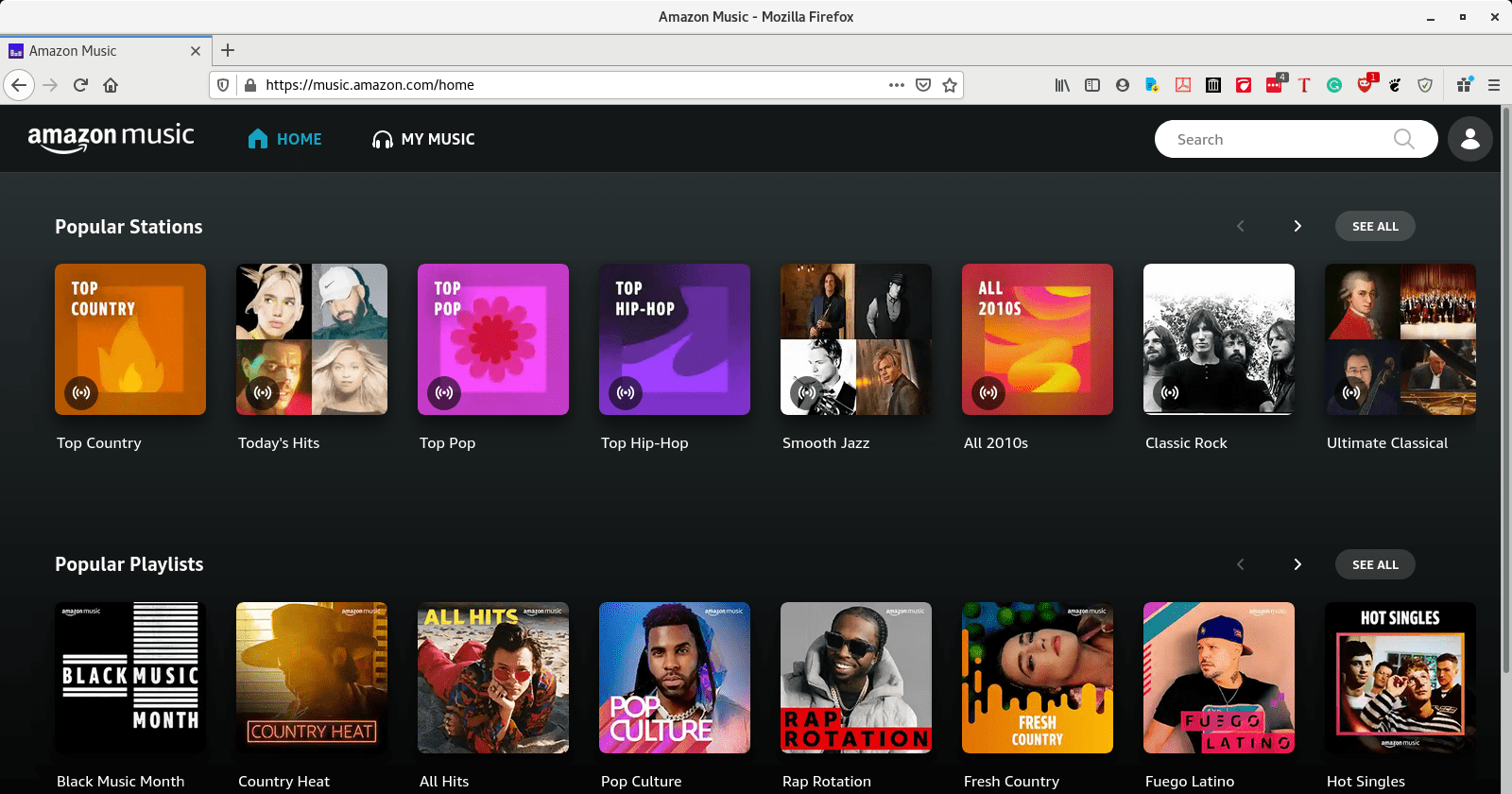This screenshot has width=1512, height=794.
Task: Open the Smooth Jazz station title
Action: click(826, 443)
